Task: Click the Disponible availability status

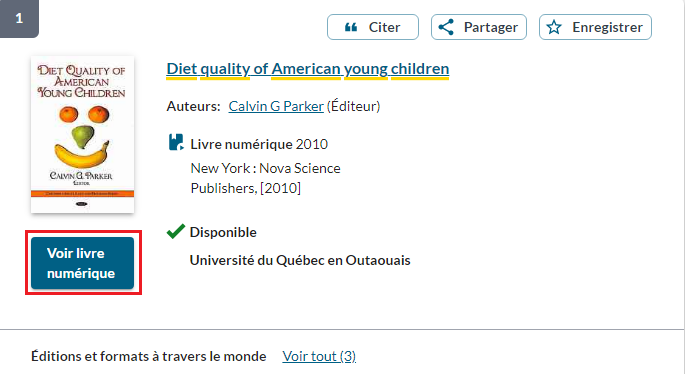Action: coord(223,232)
